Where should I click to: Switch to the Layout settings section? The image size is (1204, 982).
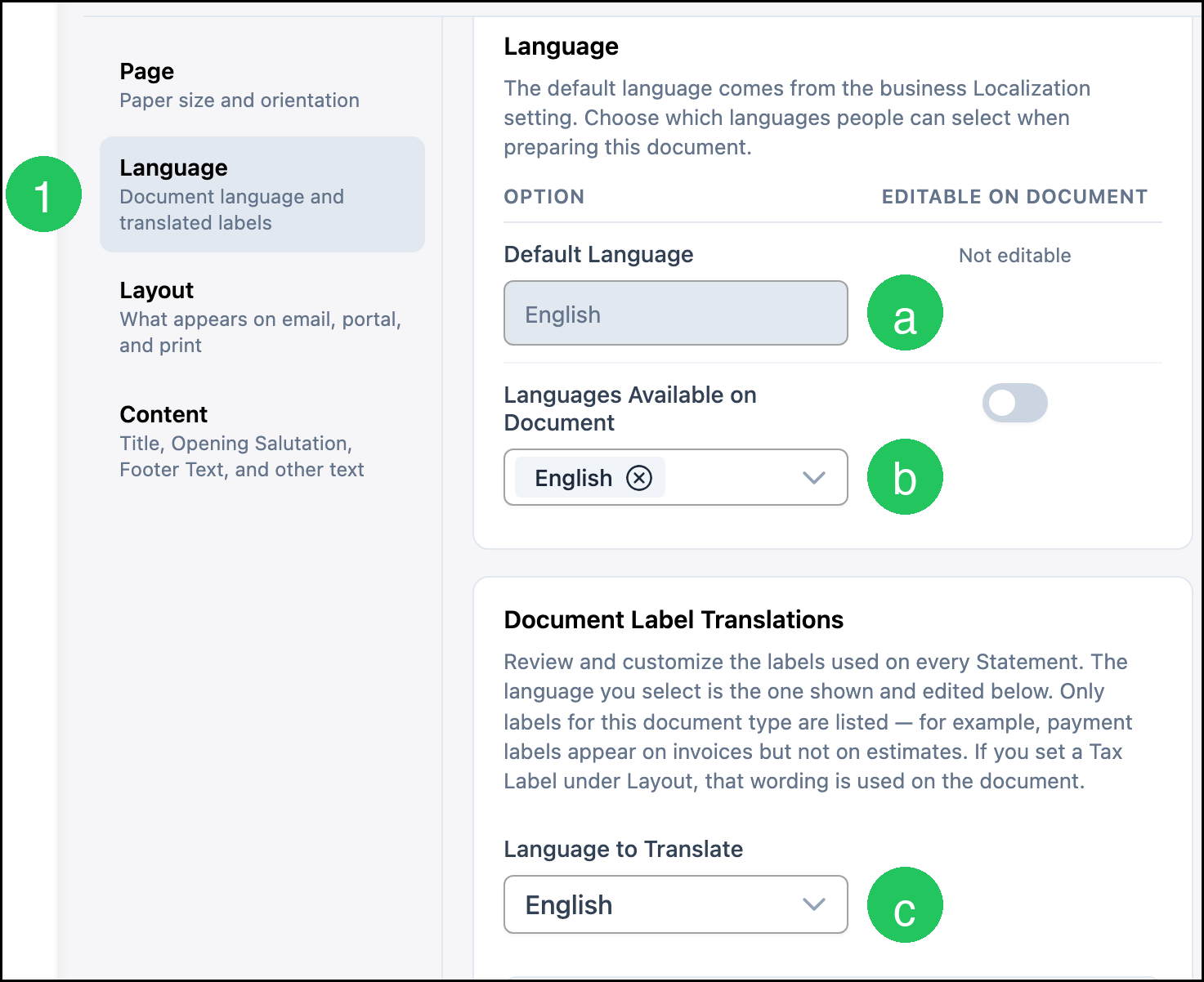coord(262,317)
